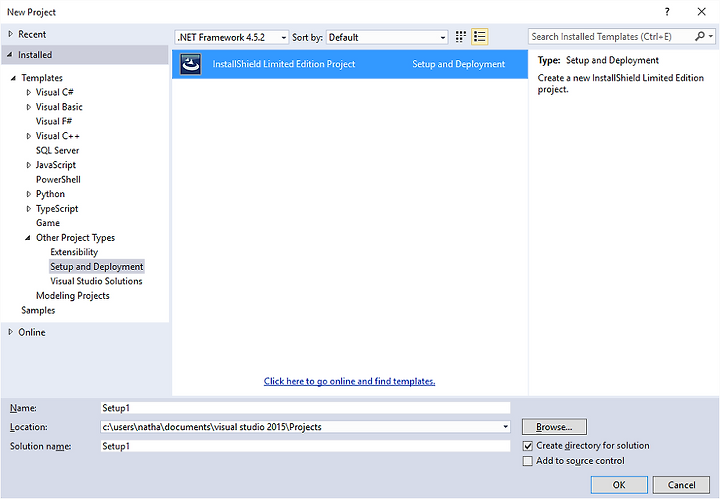Select the Visual Studio Solutions tree item
Image resolution: width=720 pixels, height=499 pixels.
click(x=96, y=281)
